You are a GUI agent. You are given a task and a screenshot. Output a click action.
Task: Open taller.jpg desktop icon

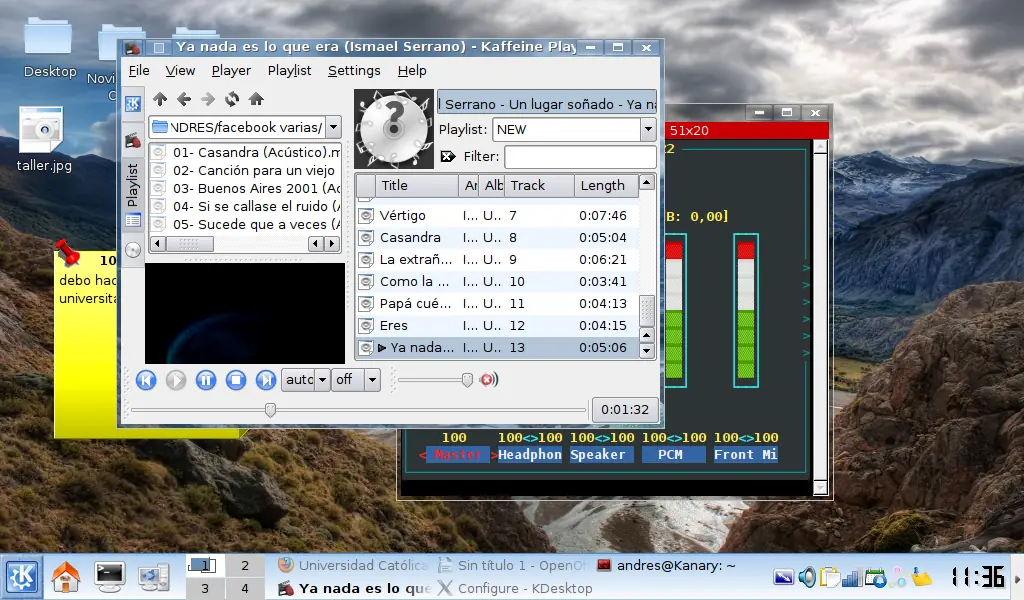43,139
